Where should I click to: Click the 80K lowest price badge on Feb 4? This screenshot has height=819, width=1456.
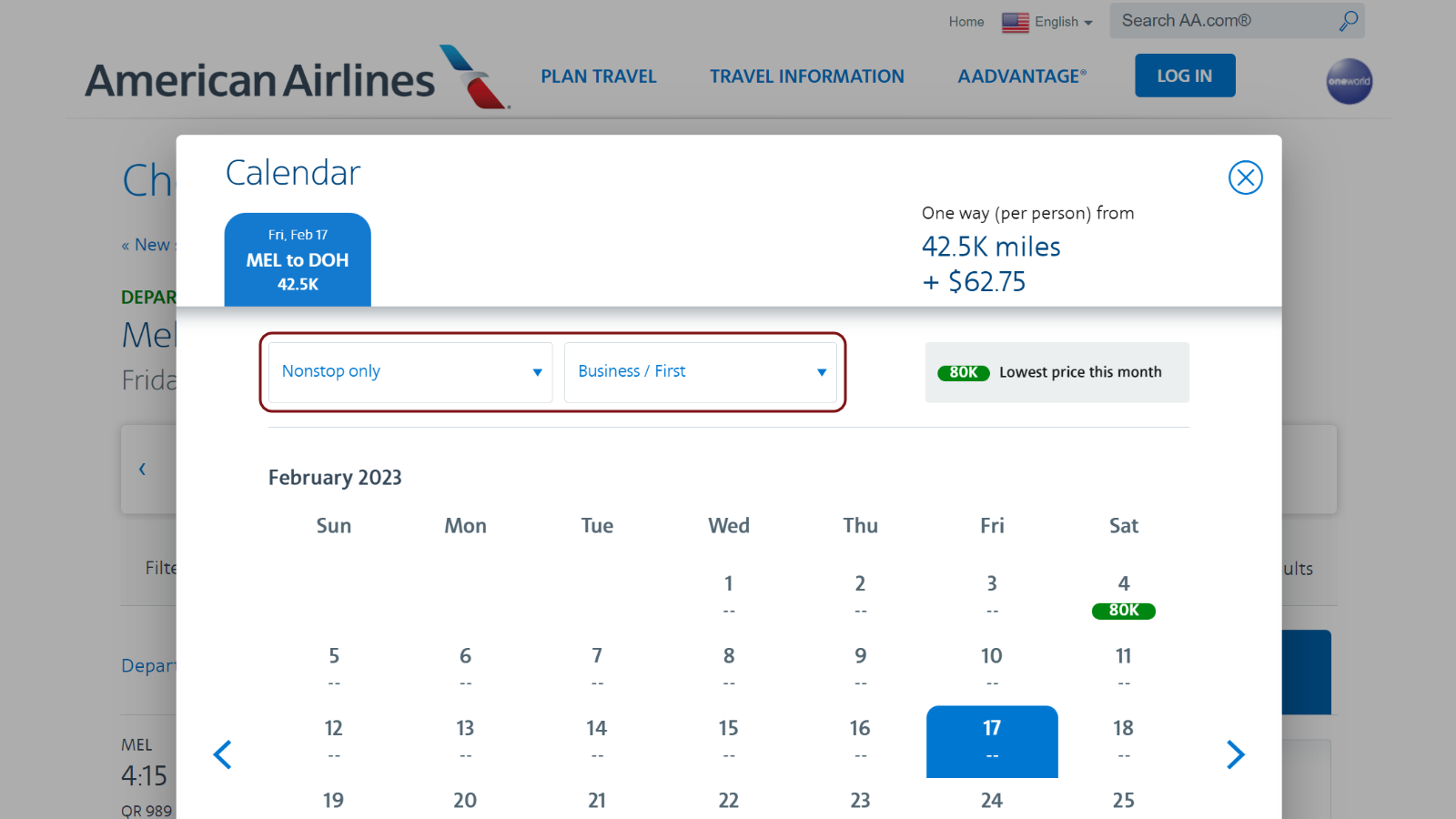point(1124,611)
